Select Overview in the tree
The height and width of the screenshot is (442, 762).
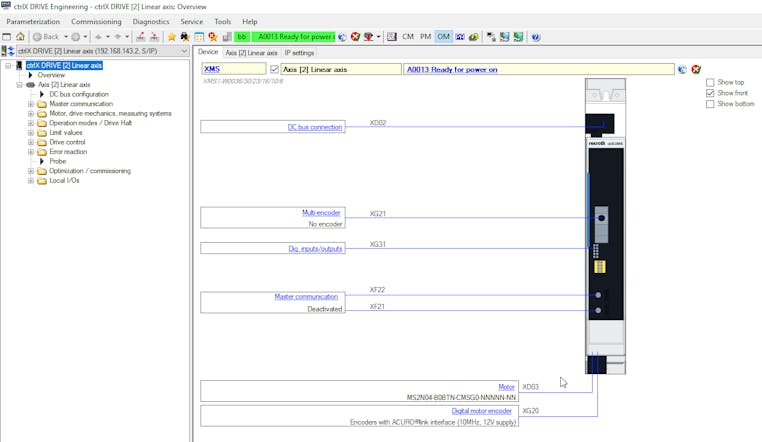(51, 75)
